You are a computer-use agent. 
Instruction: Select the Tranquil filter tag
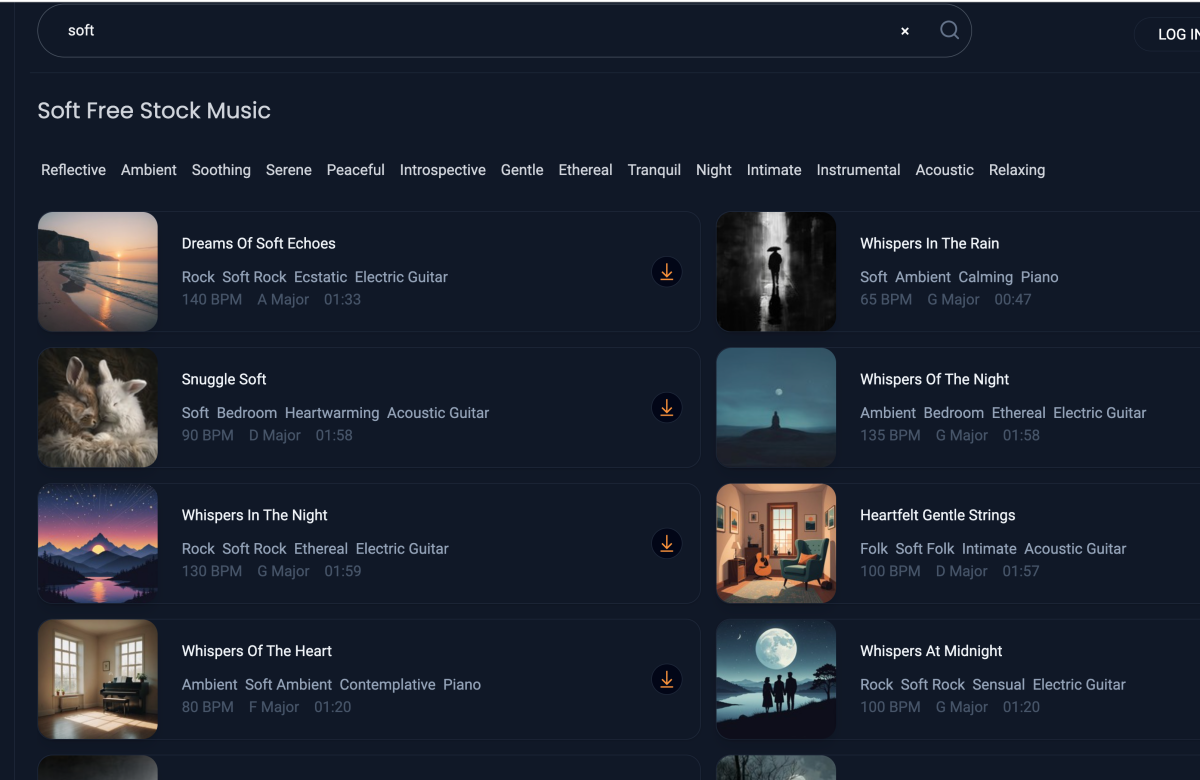coord(654,170)
